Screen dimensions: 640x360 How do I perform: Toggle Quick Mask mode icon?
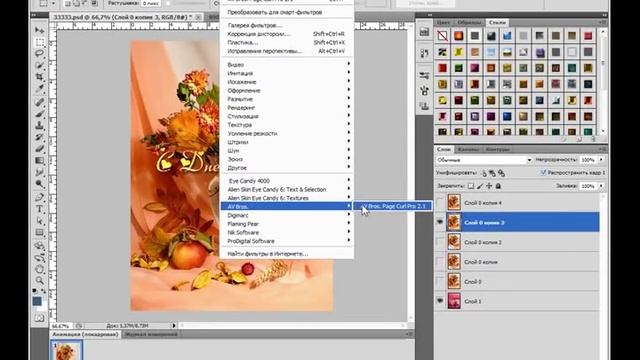coord(39,318)
